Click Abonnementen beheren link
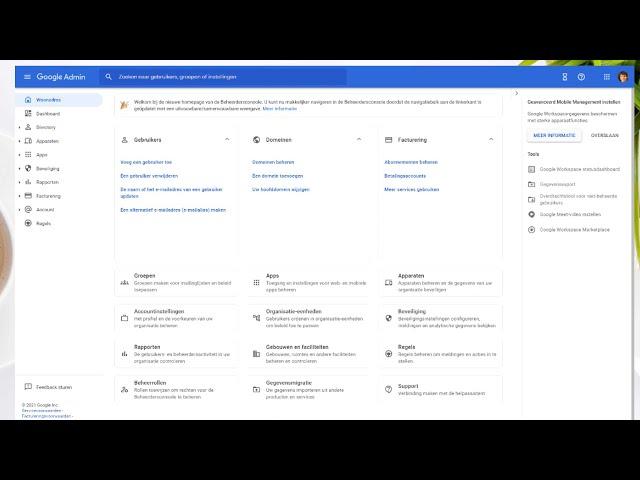Viewport: 640px width, 480px height. click(x=411, y=162)
